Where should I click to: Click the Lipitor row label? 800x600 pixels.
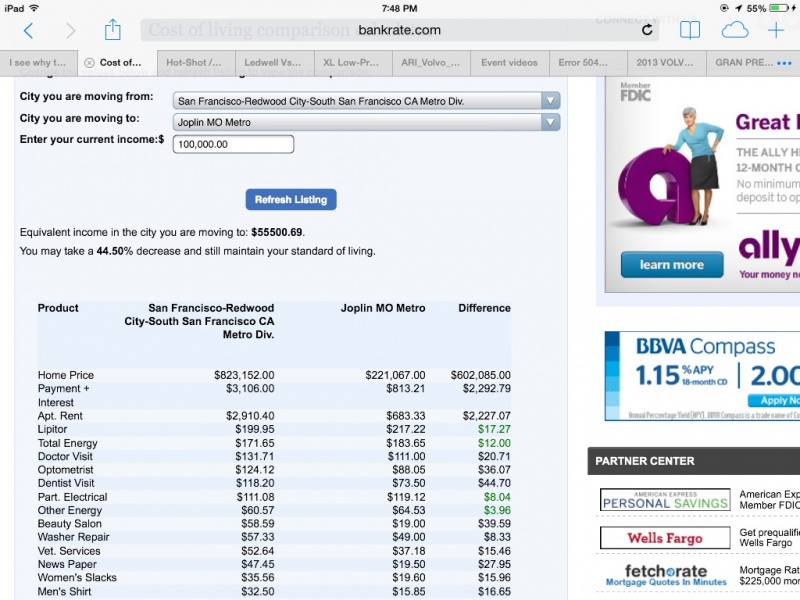pos(53,429)
